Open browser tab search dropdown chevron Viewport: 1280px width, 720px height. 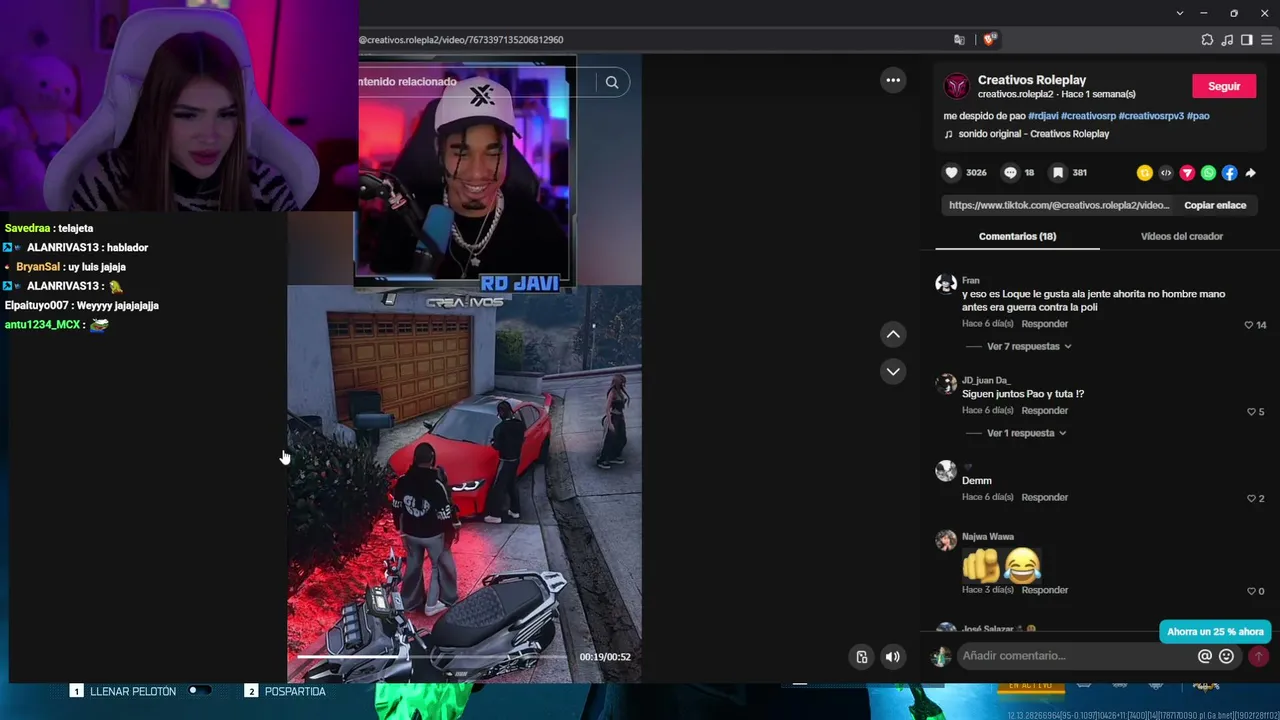[1180, 13]
